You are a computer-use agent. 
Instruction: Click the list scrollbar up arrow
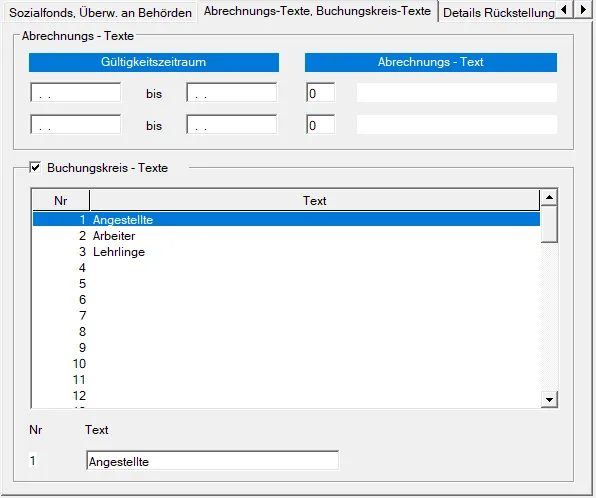(x=549, y=197)
